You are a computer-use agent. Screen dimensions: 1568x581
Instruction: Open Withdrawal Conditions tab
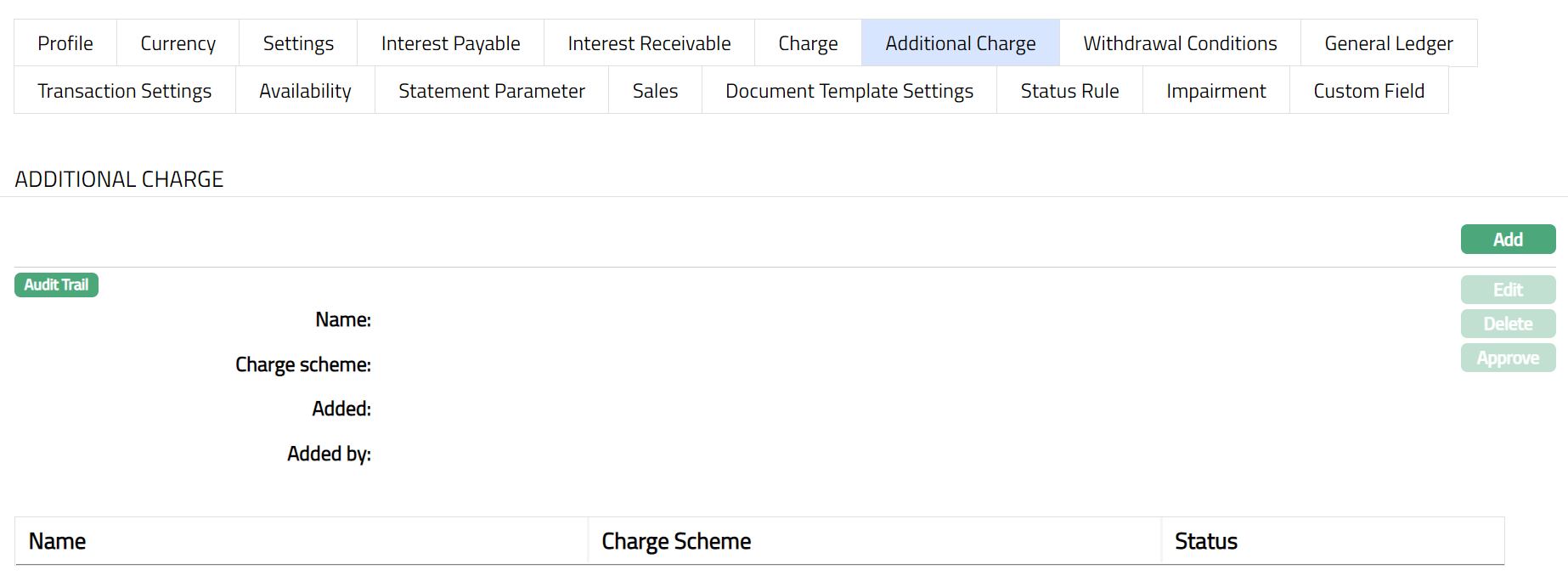pos(1180,43)
